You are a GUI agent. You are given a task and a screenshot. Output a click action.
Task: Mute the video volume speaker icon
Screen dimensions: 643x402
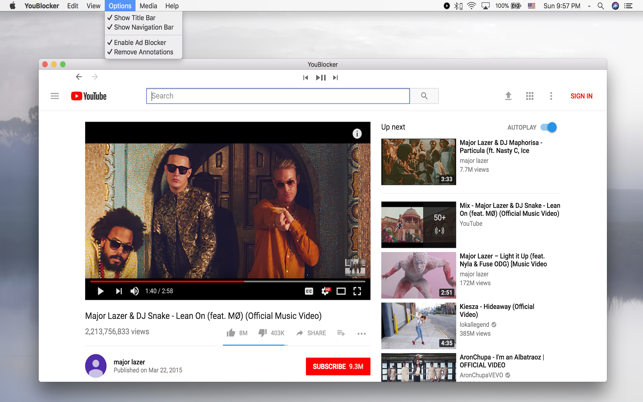point(135,291)
